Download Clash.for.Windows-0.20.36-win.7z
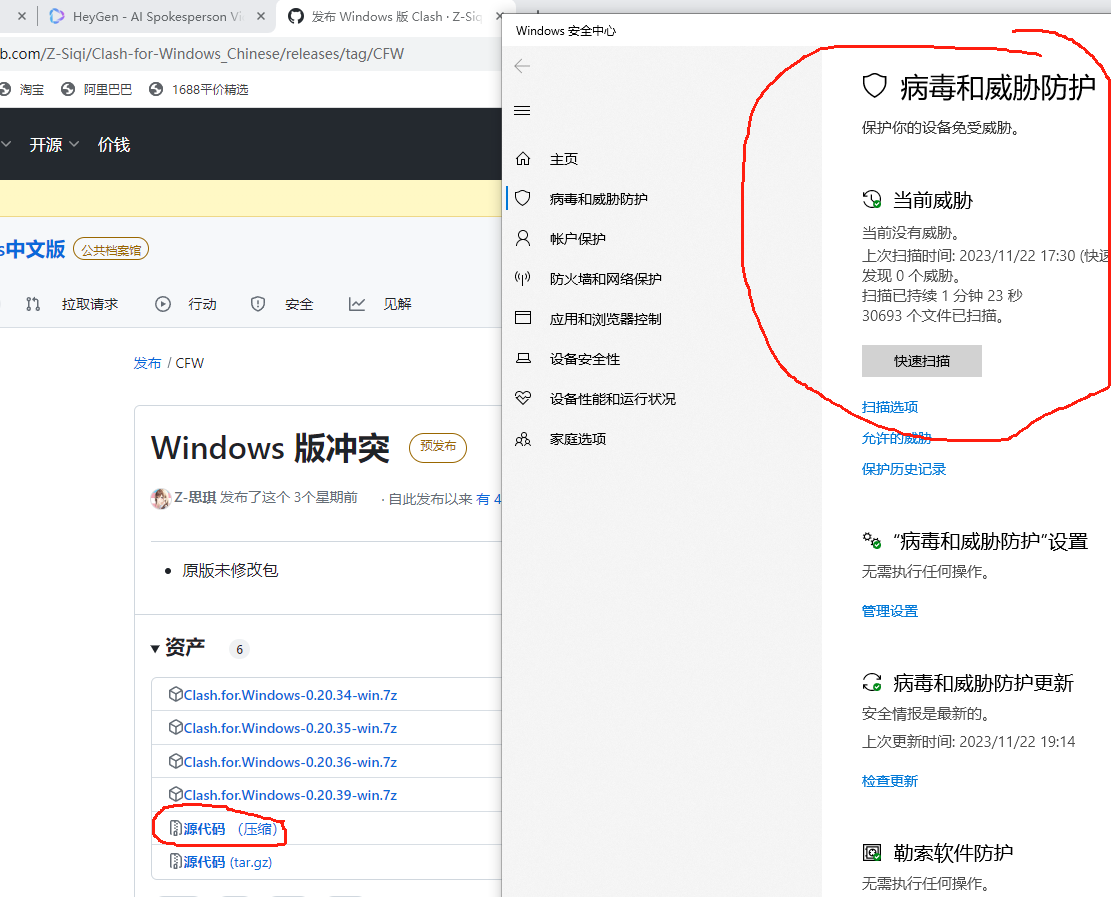This screenshot has width=1111, height=897. (x=291, y=762)
